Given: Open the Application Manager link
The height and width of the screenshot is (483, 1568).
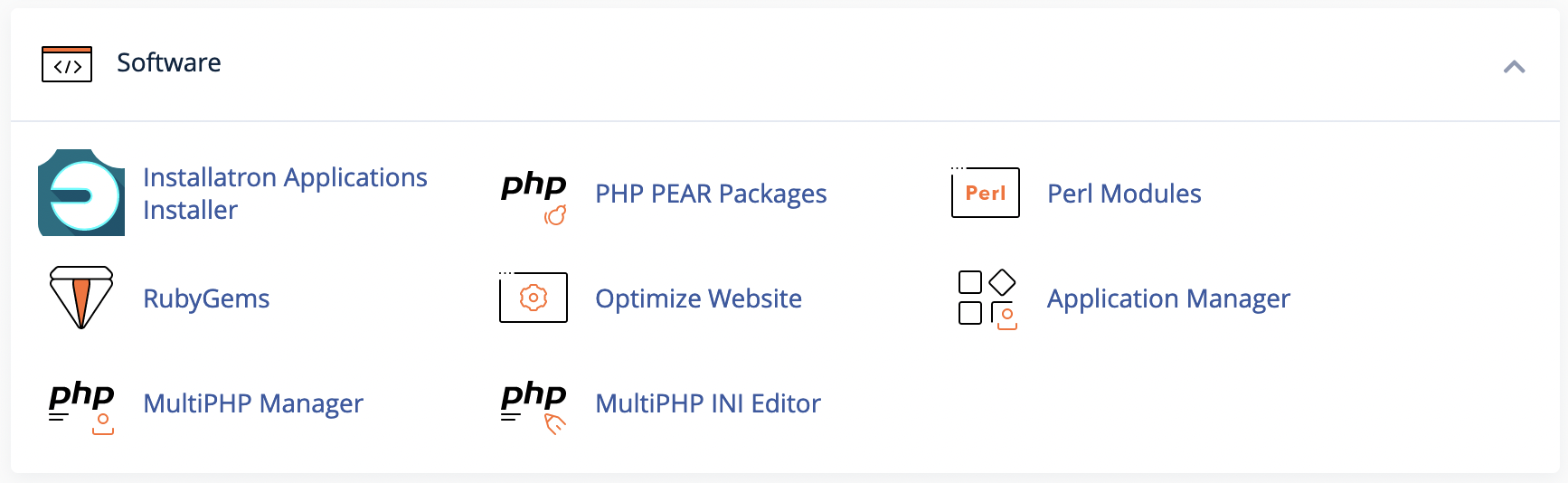Looking at the screenshot, I should [x=1168, y=298].
